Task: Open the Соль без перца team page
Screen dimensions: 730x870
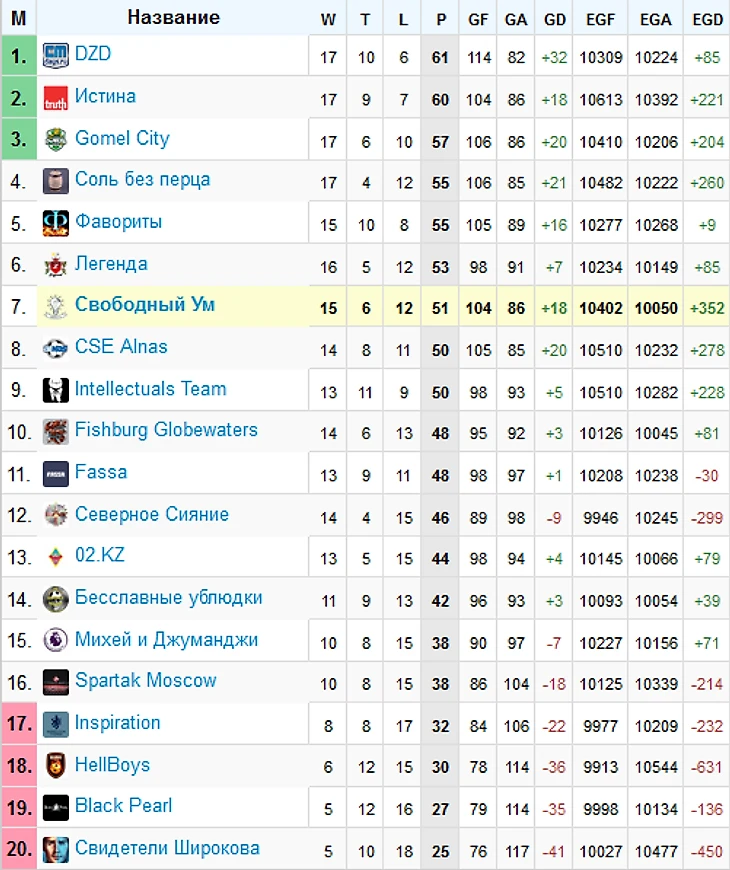Action: 143,180
